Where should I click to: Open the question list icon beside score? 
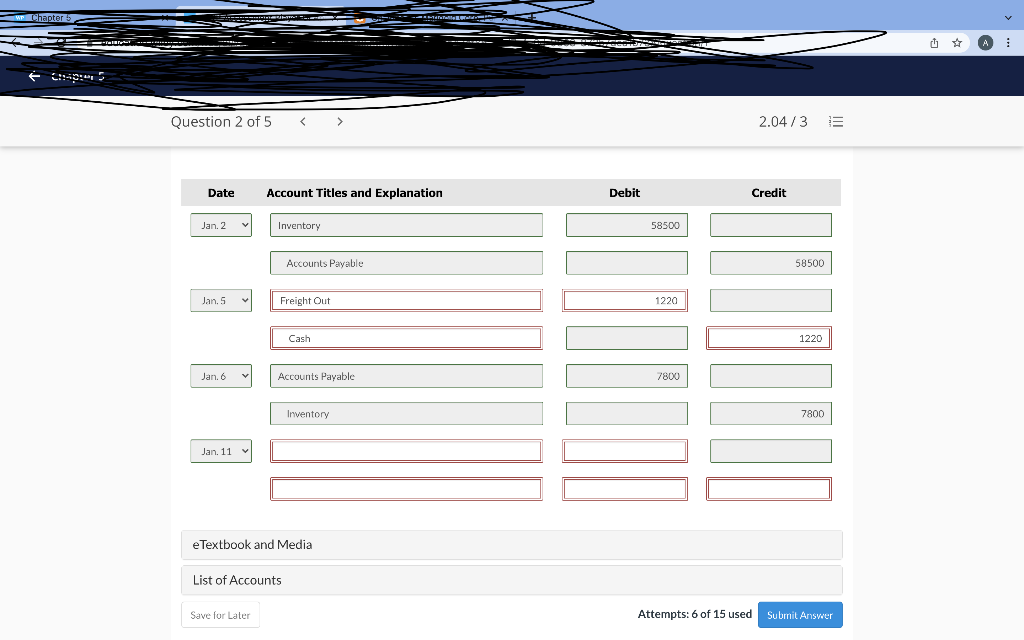click(836, 121)
